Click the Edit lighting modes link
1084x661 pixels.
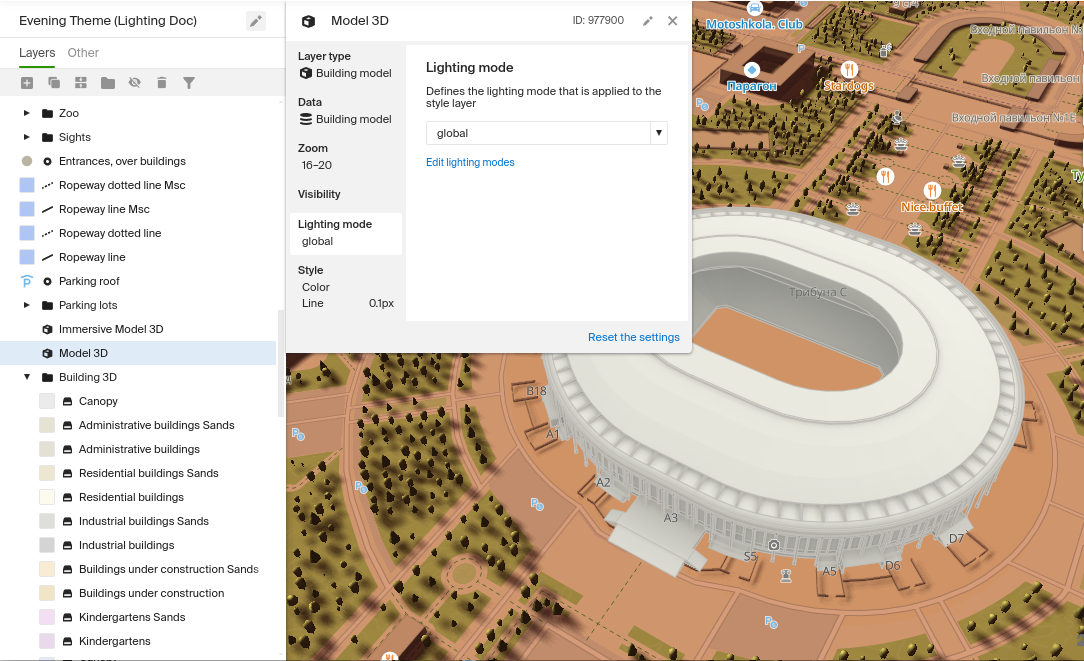coord(470,162)
